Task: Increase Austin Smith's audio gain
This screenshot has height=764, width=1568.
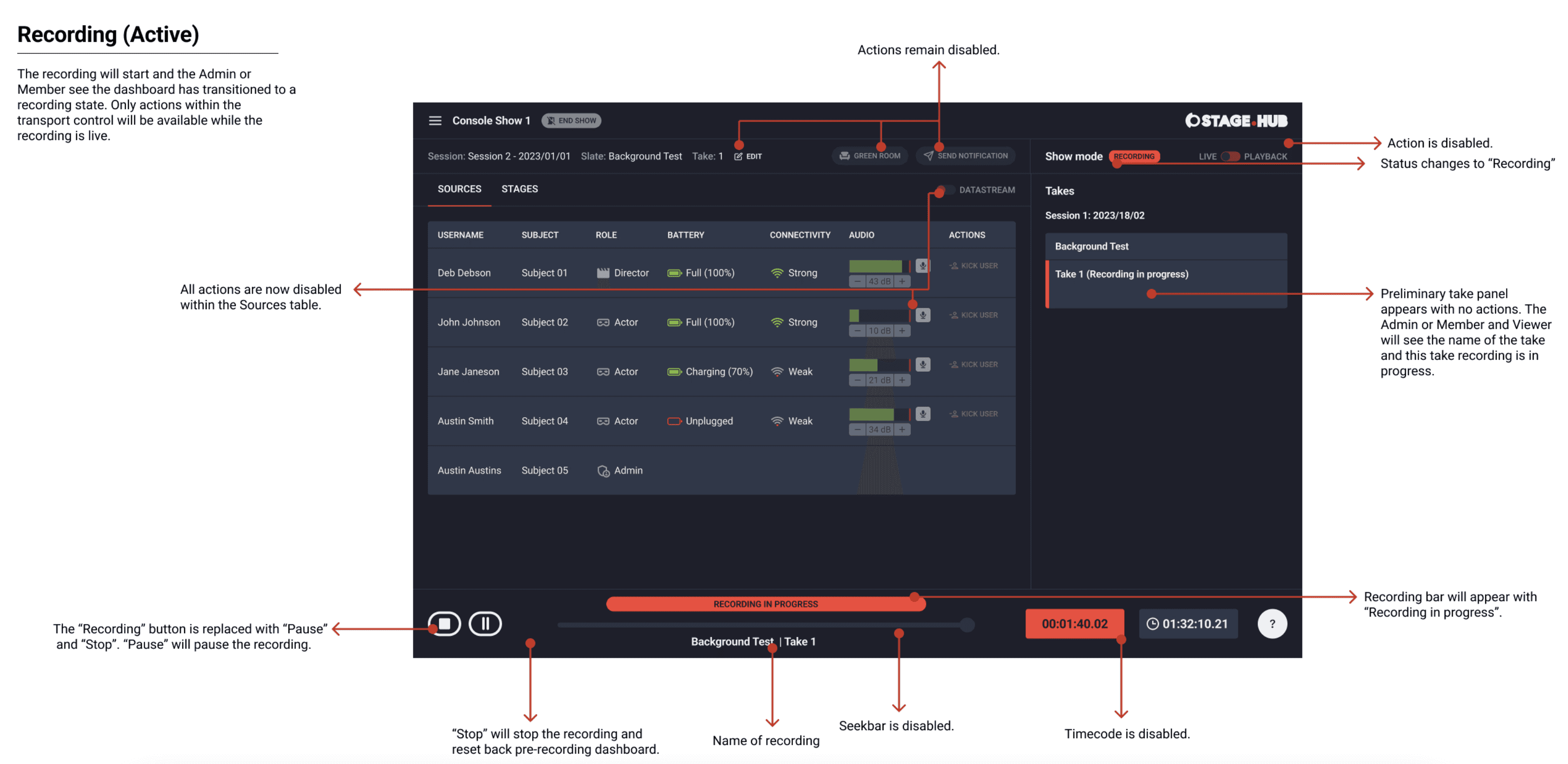Action: tap(902, 429)
